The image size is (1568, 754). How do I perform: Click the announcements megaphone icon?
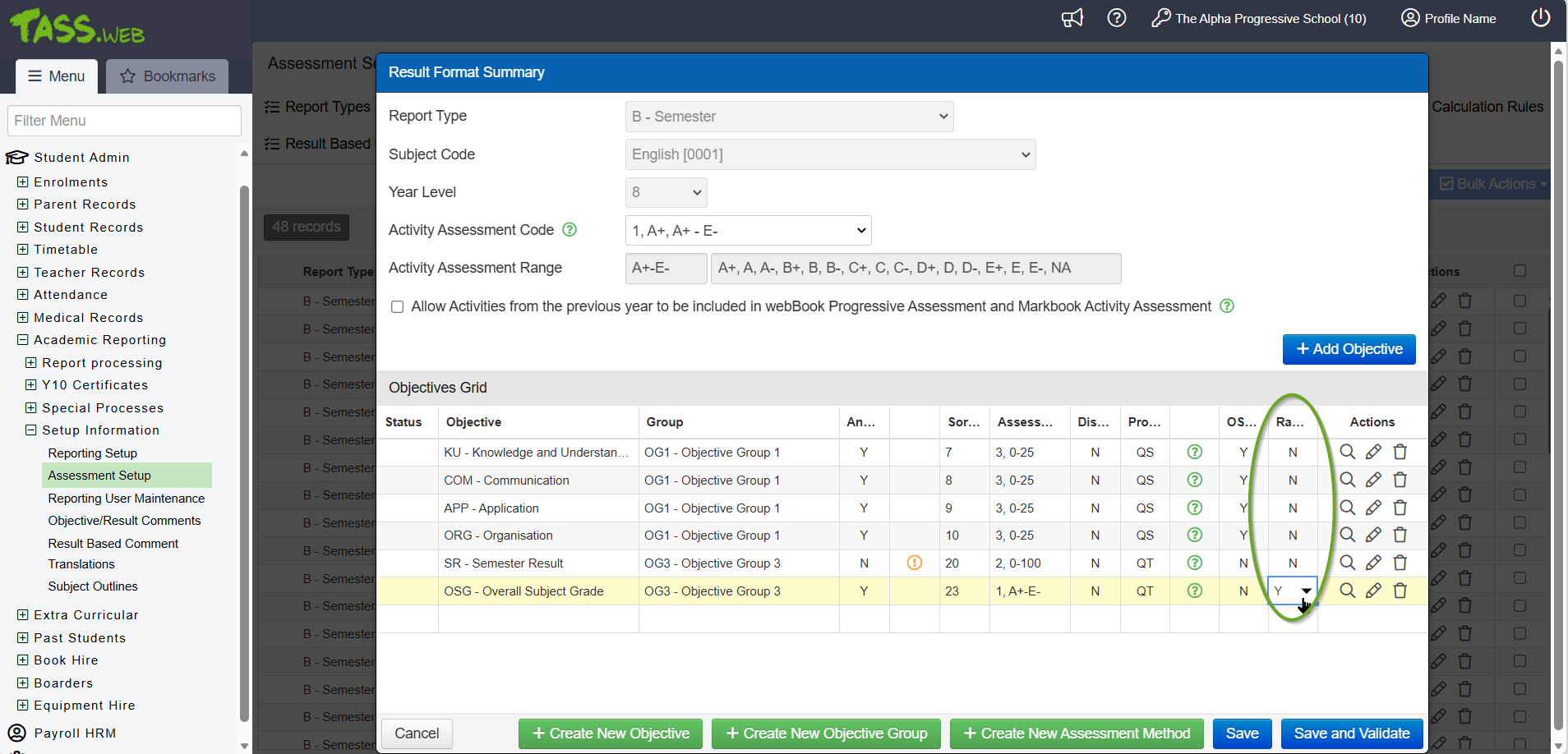(1072, 18)
